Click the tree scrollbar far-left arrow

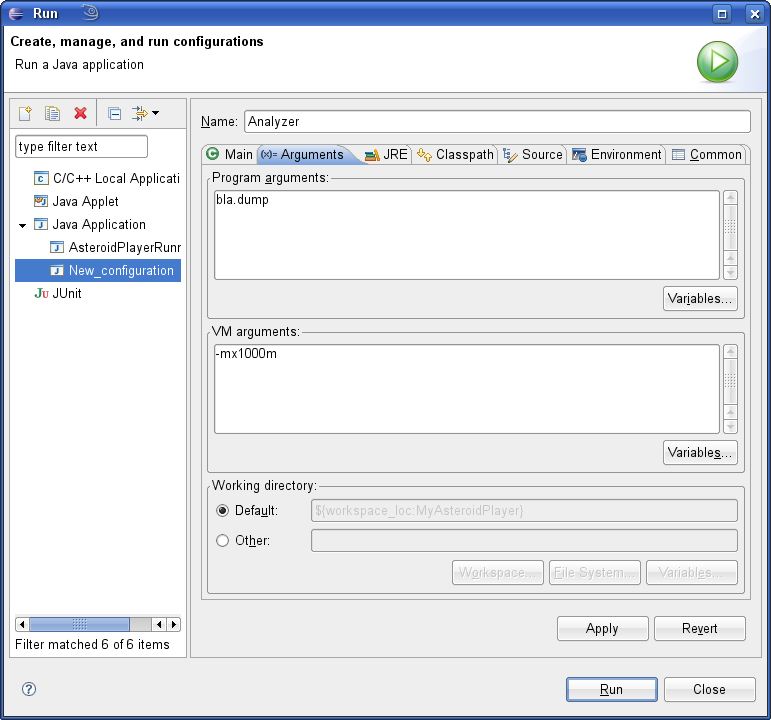point(22,625)
